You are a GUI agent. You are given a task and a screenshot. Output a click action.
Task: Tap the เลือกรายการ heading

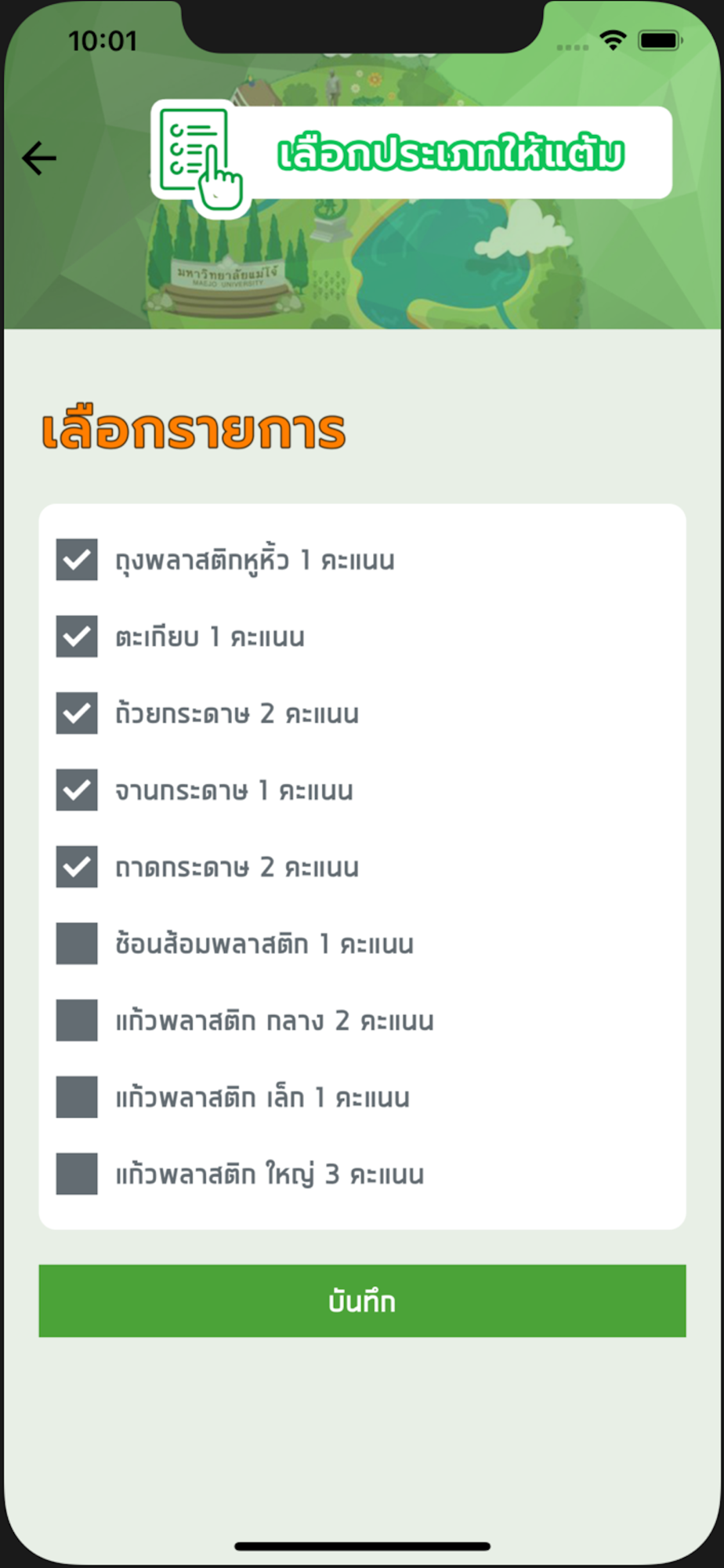(x=194, y=430)
